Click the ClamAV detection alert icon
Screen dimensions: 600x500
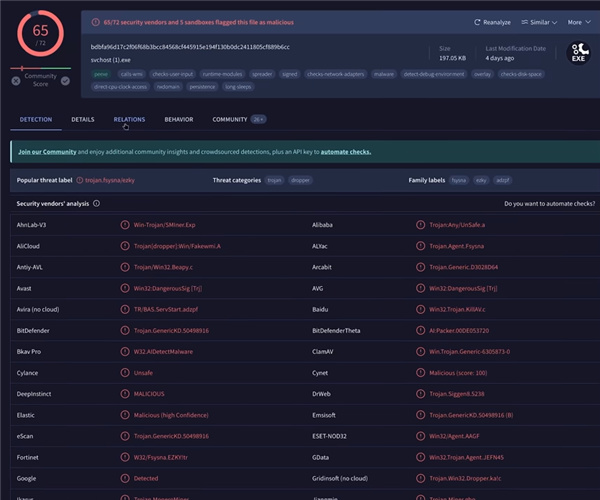tap(420, 351)
